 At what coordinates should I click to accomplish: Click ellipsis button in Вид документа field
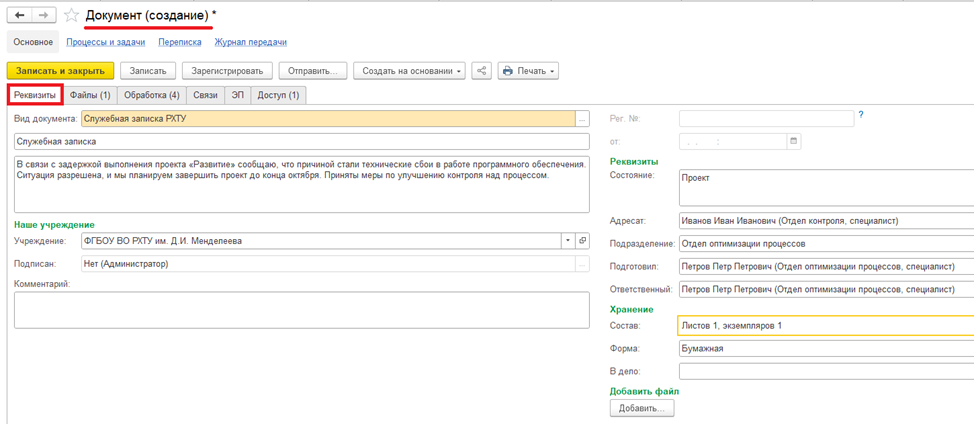[582, 119]
